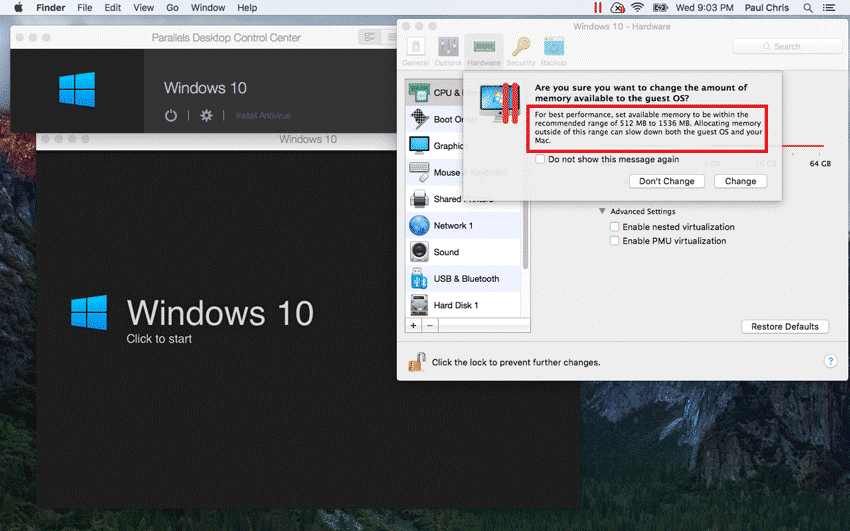Open Notification Center menu bar icon
Viewport: 850px width, 531px height.
coord(829,8)
